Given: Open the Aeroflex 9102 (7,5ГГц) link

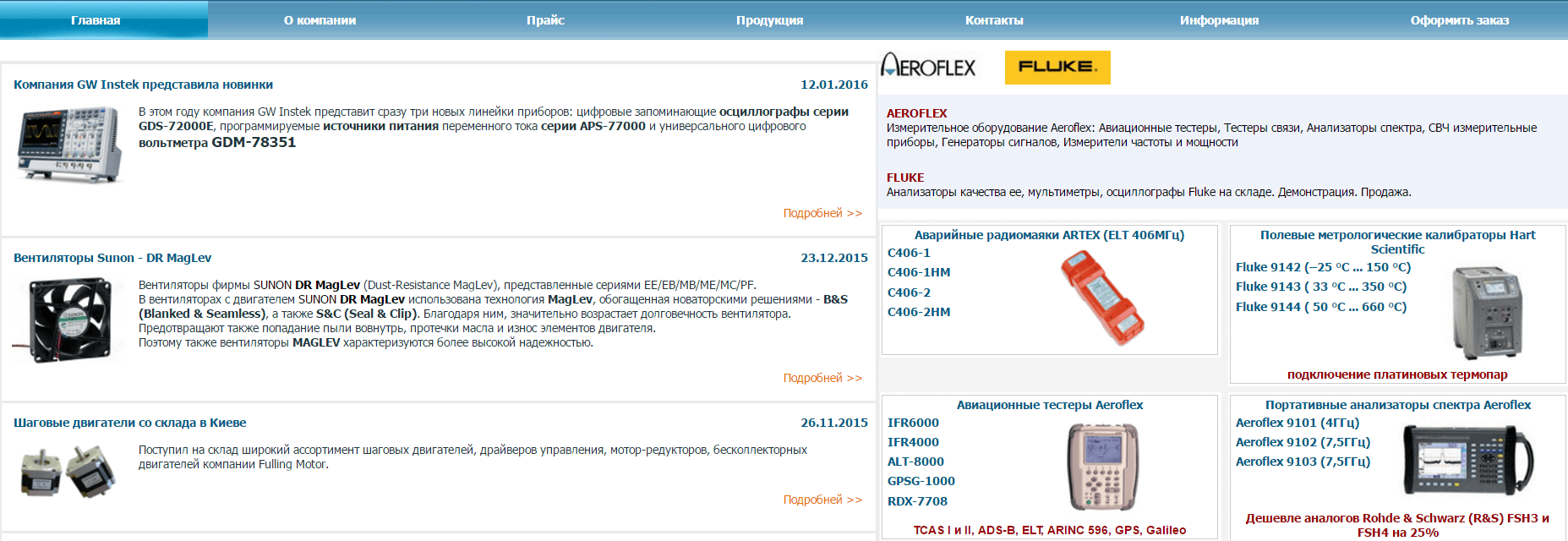Looking at the screenshot, I should tap(1303, 442).
